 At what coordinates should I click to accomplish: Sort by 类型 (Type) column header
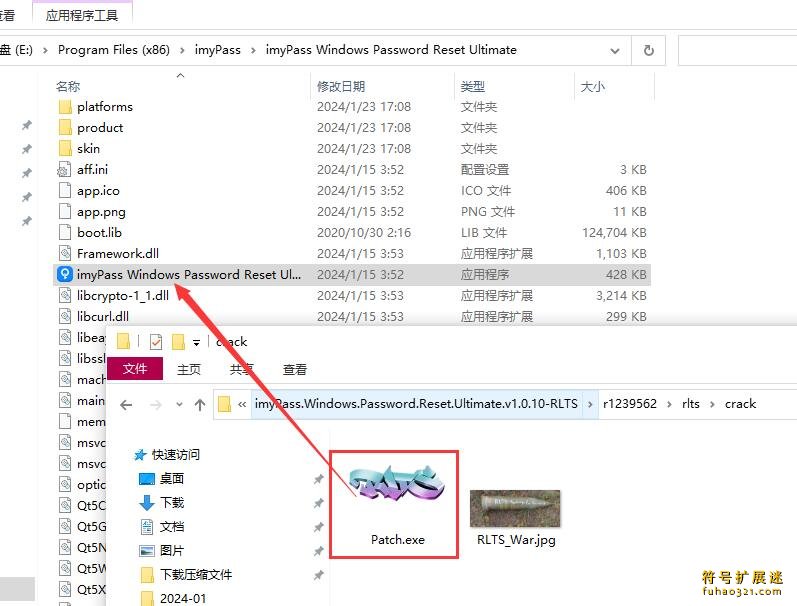(x=472, y=86)
